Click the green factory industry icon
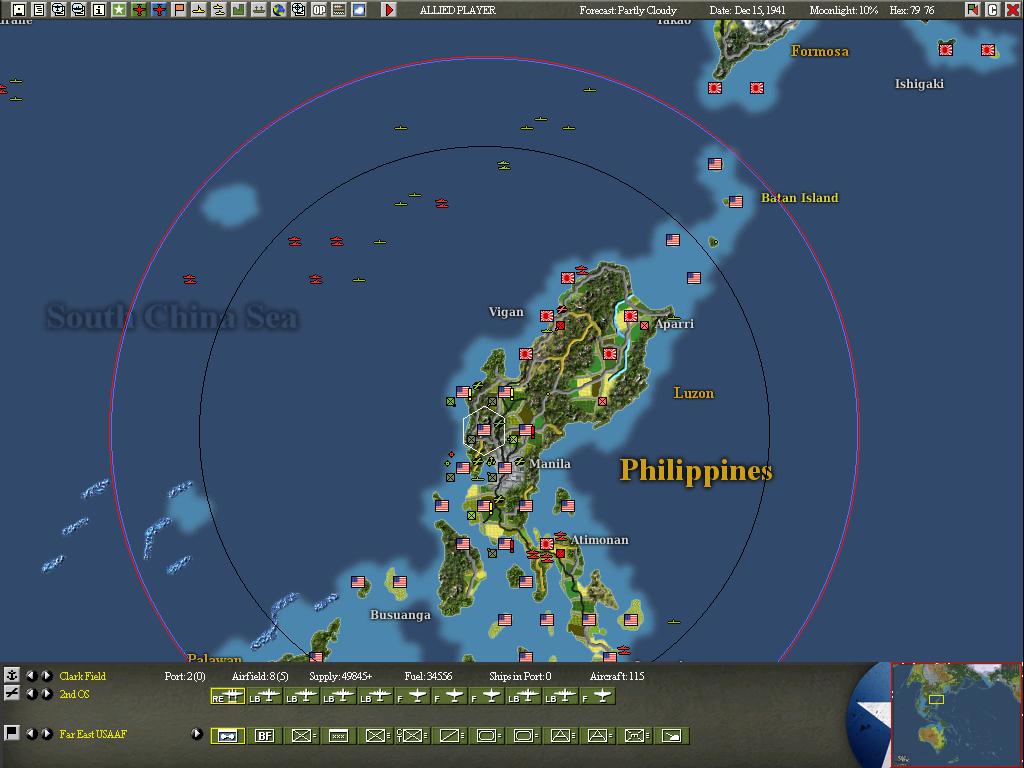The height and width of the screenshot is (768, 1024). (x=238, y=9)
